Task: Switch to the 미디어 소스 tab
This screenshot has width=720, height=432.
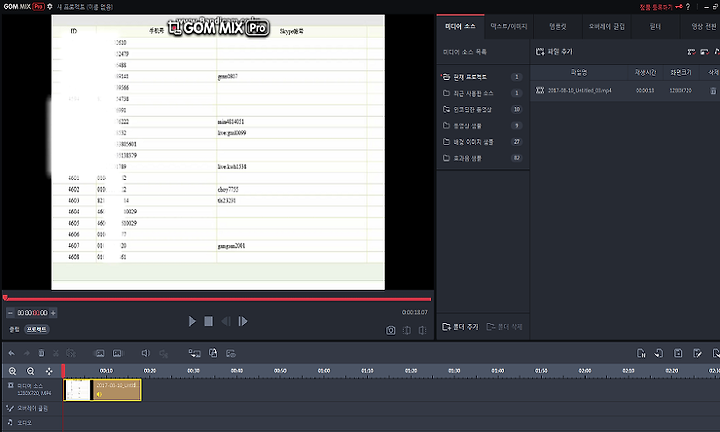Action: (460, 27)
